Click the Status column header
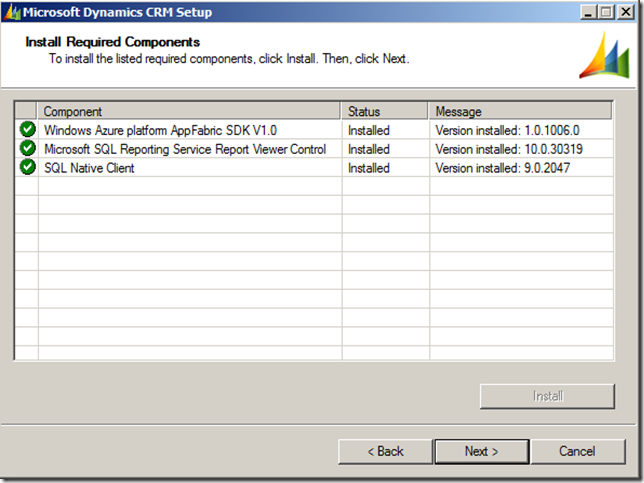This screenshot has width=644, height=483. click(385, 112)
